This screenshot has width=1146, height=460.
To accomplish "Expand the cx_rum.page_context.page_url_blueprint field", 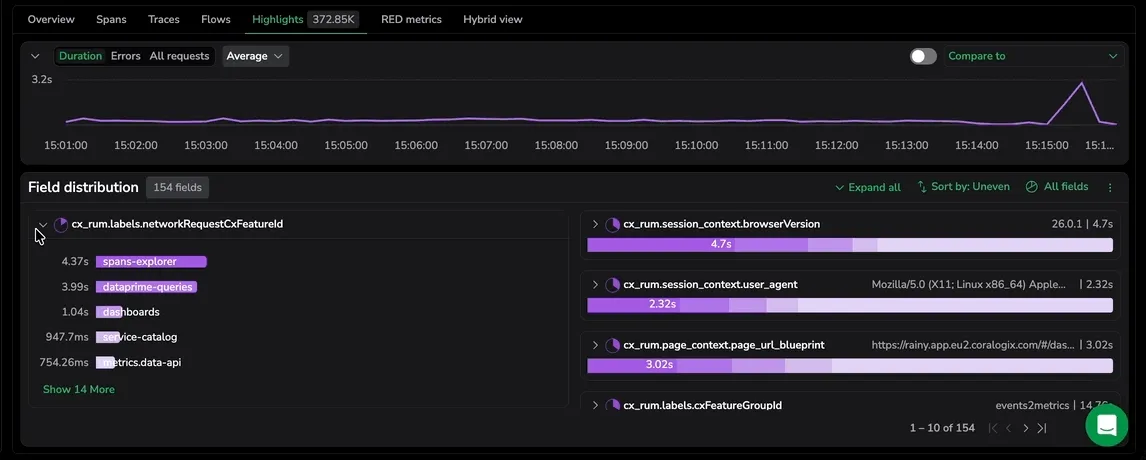I will (x=595, y=344).
